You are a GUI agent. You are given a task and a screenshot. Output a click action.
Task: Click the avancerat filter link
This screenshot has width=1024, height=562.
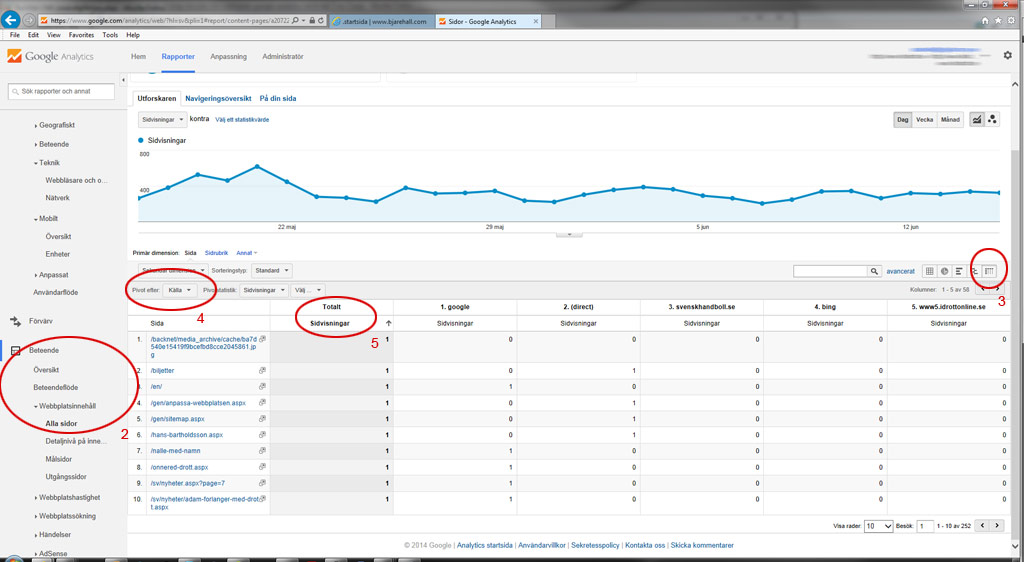(901, 271)
